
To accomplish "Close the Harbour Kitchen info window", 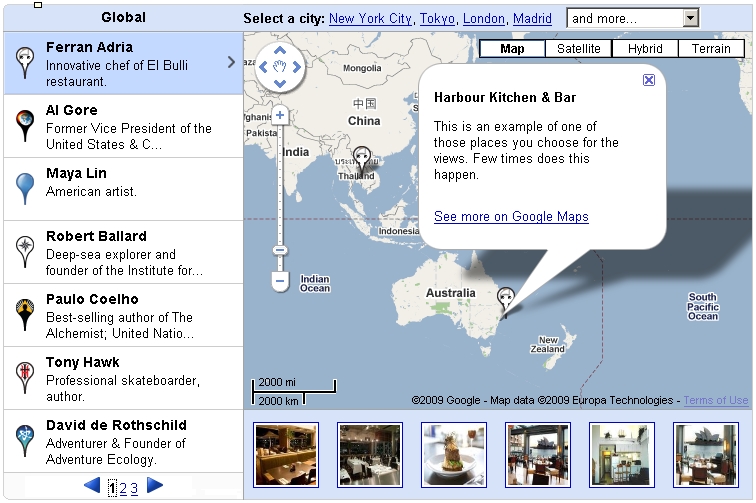I will tap(649, 80).
